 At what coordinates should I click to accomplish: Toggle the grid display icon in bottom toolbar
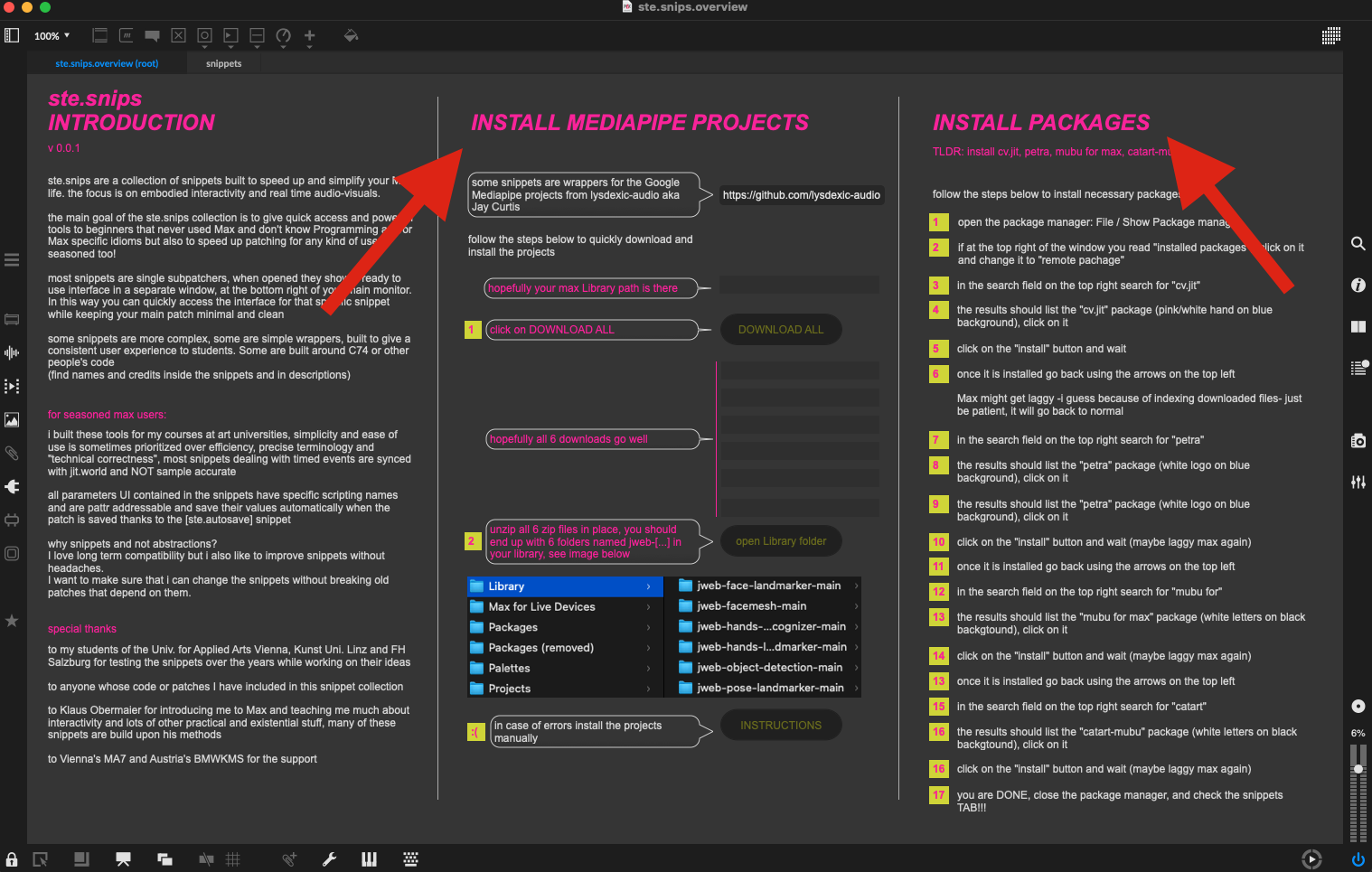coord(232,859)
